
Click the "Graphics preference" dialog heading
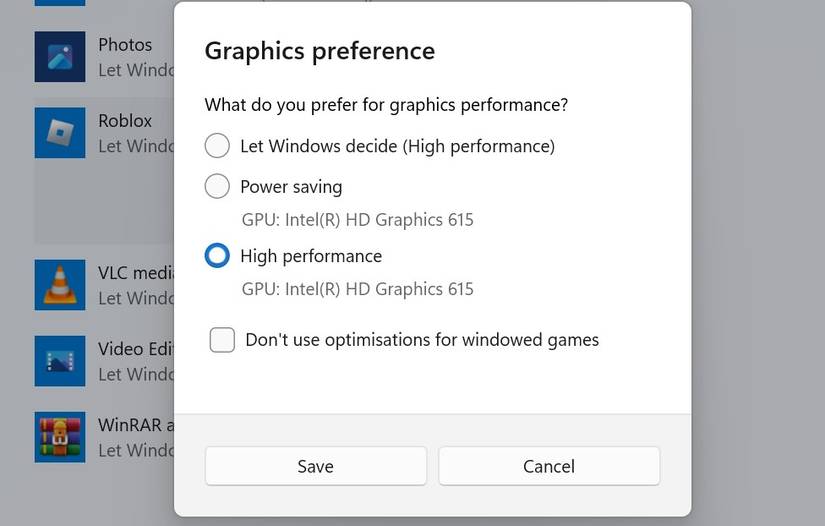(x=319, y=51)
